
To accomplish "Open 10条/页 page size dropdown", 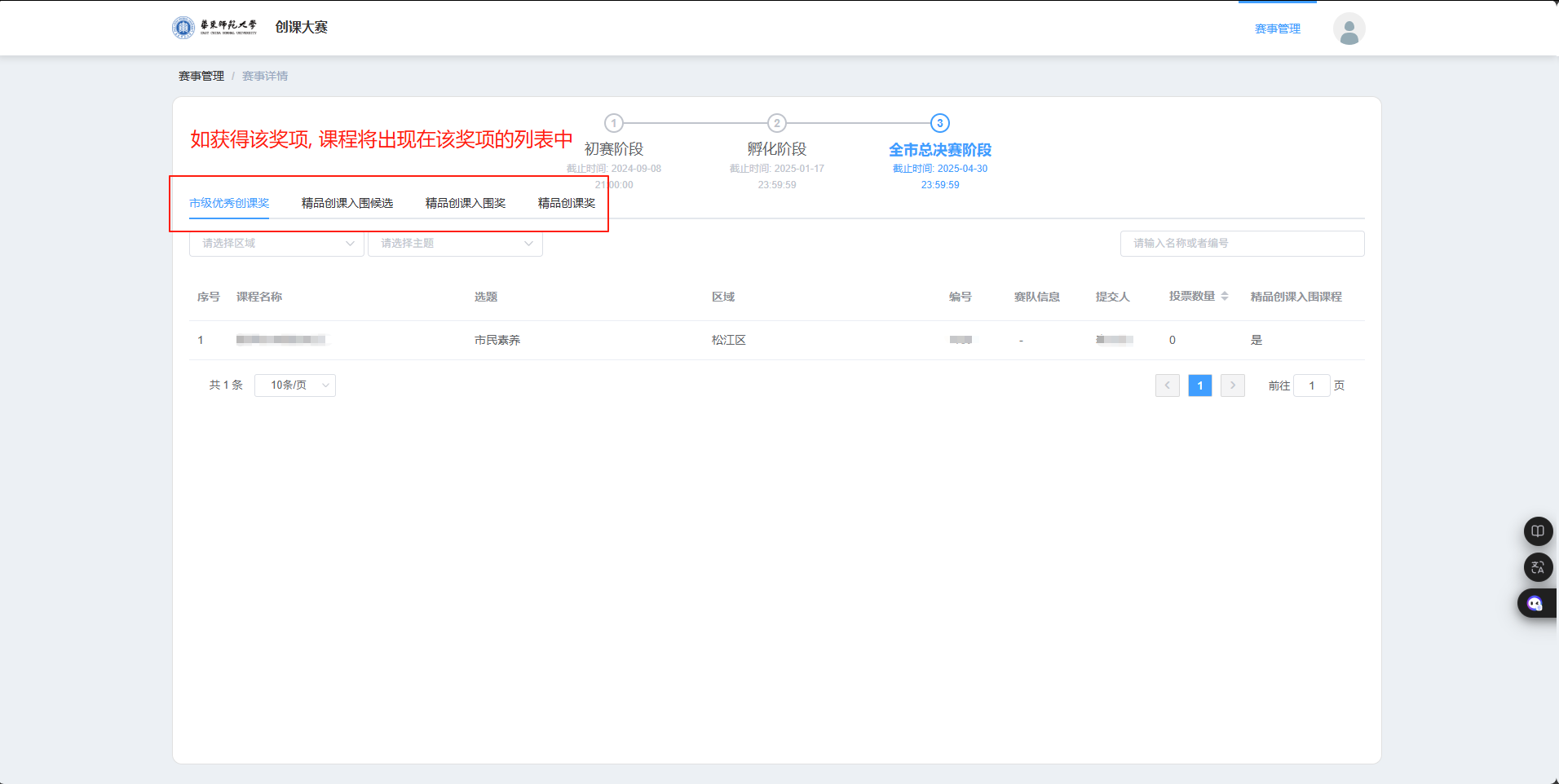I will (295, 385).
